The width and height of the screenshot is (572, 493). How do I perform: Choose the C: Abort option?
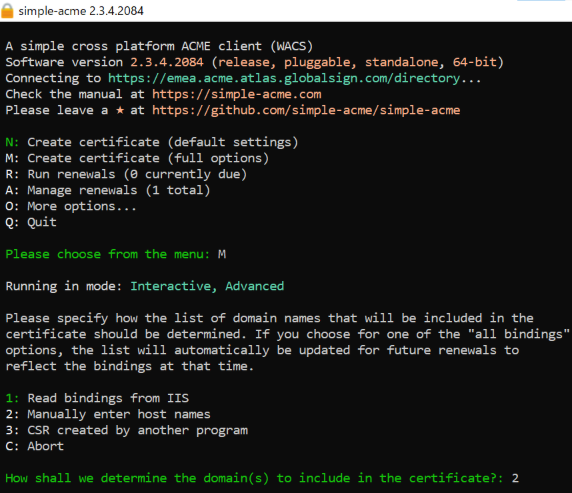click(35, 446)
